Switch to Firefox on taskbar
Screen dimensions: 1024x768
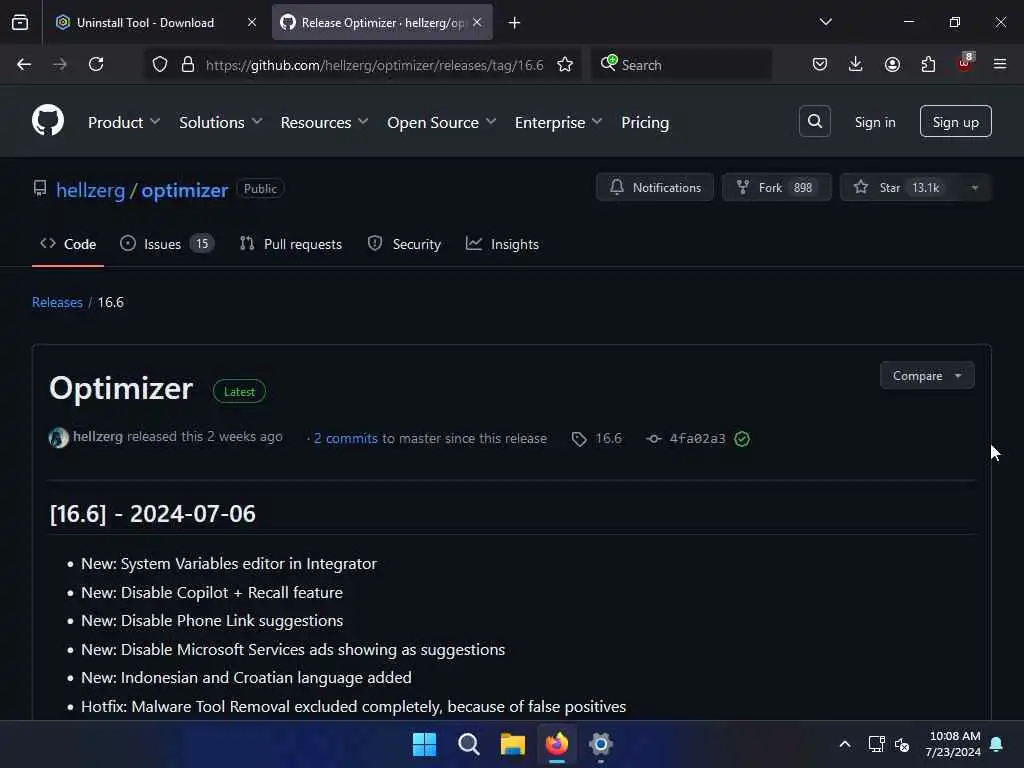click(x=557, y=744)
